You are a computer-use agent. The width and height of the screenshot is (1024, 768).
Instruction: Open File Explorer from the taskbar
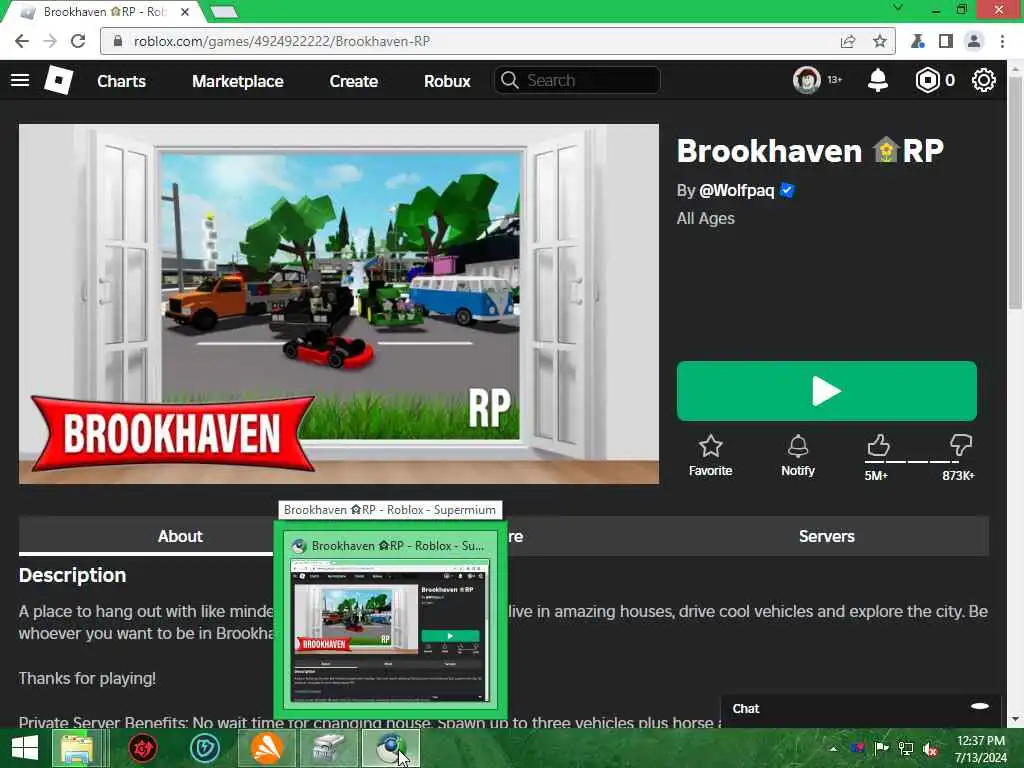(76, 748)
